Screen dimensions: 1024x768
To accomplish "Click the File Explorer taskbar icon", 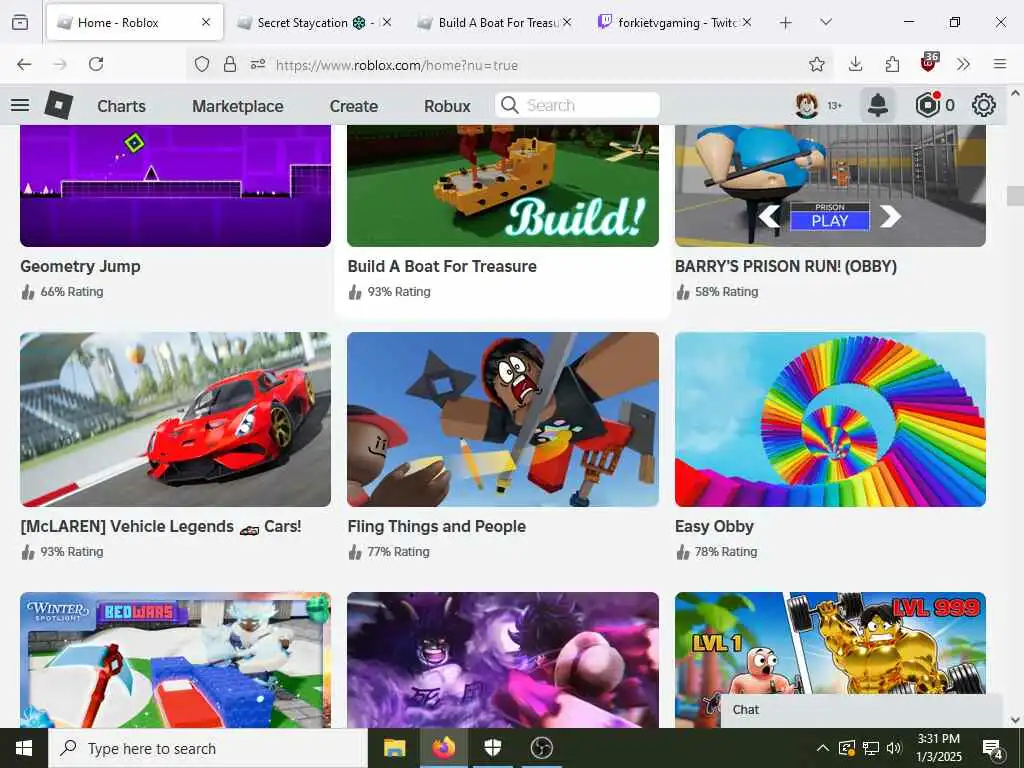I will point(394,748).
